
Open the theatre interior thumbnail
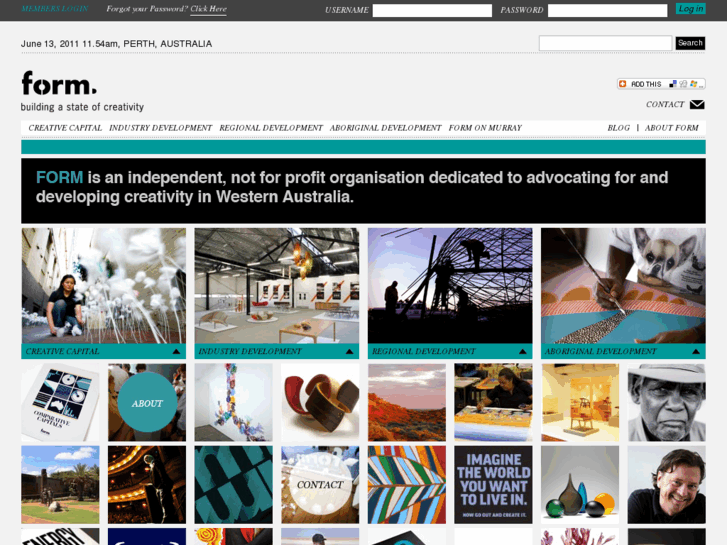click(147, 485)
